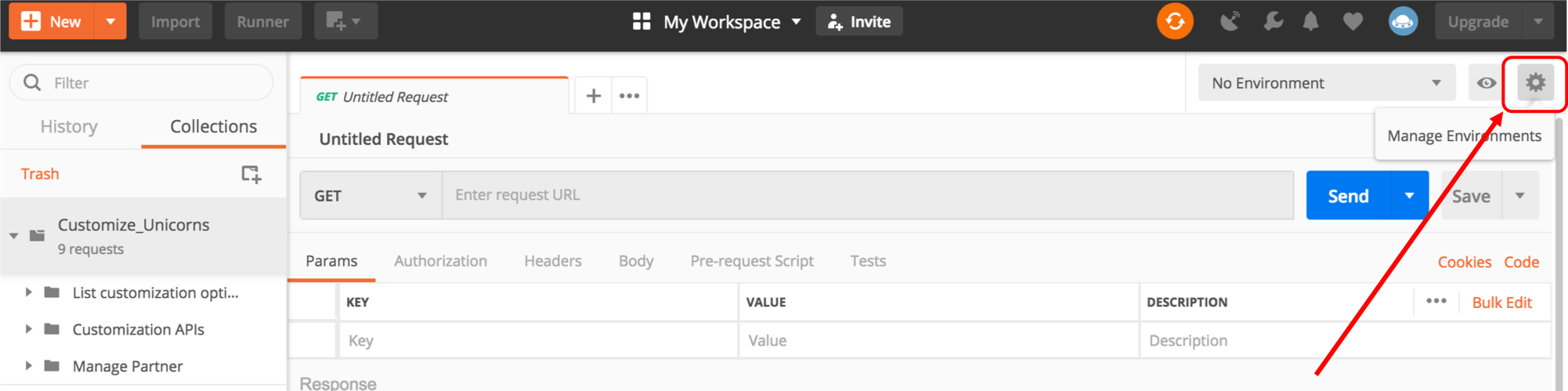Click the Upgrade button
1568x391 pixels.
click(x=1478, y=21)
